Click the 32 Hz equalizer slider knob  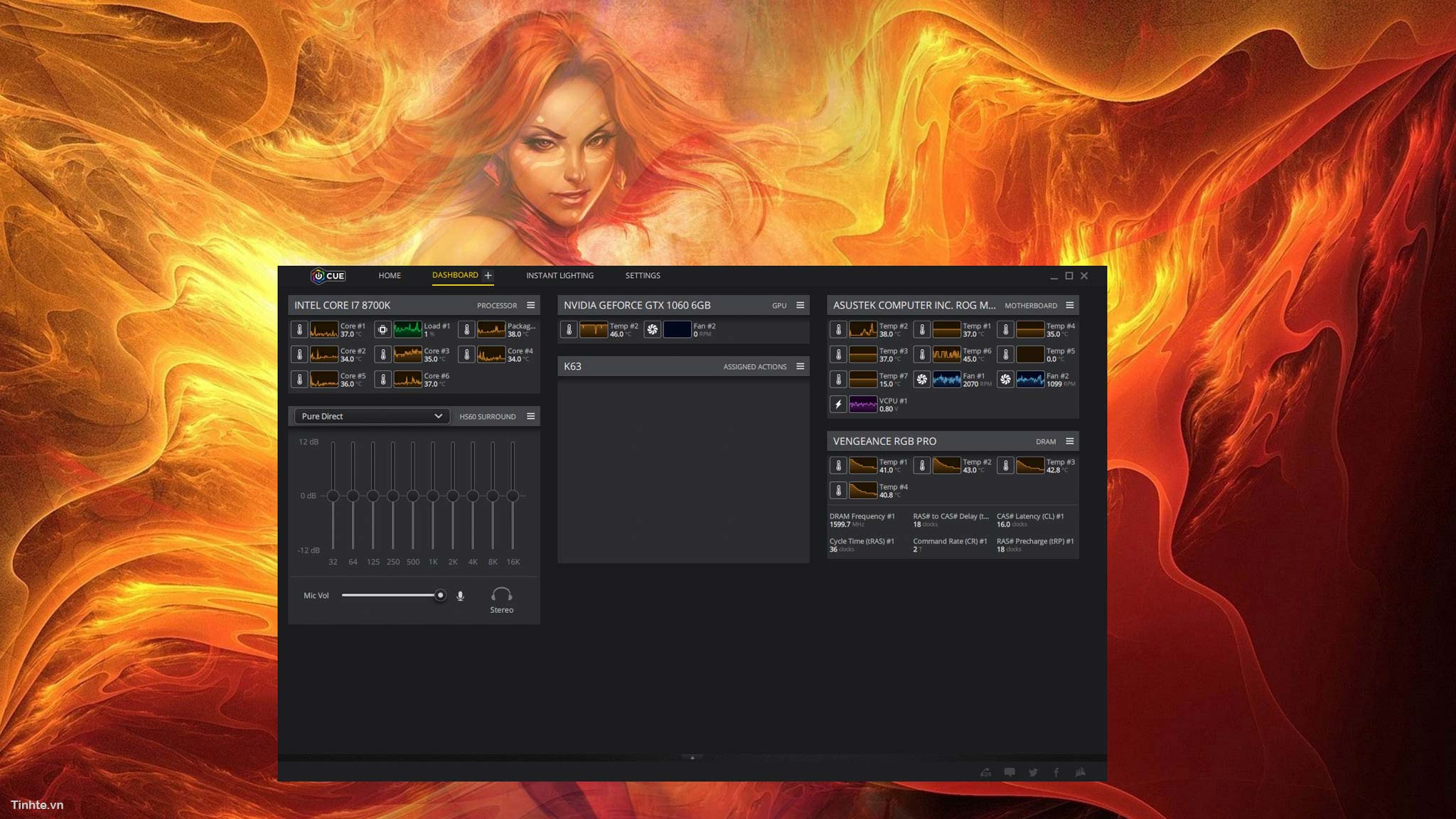click(333, 496)
